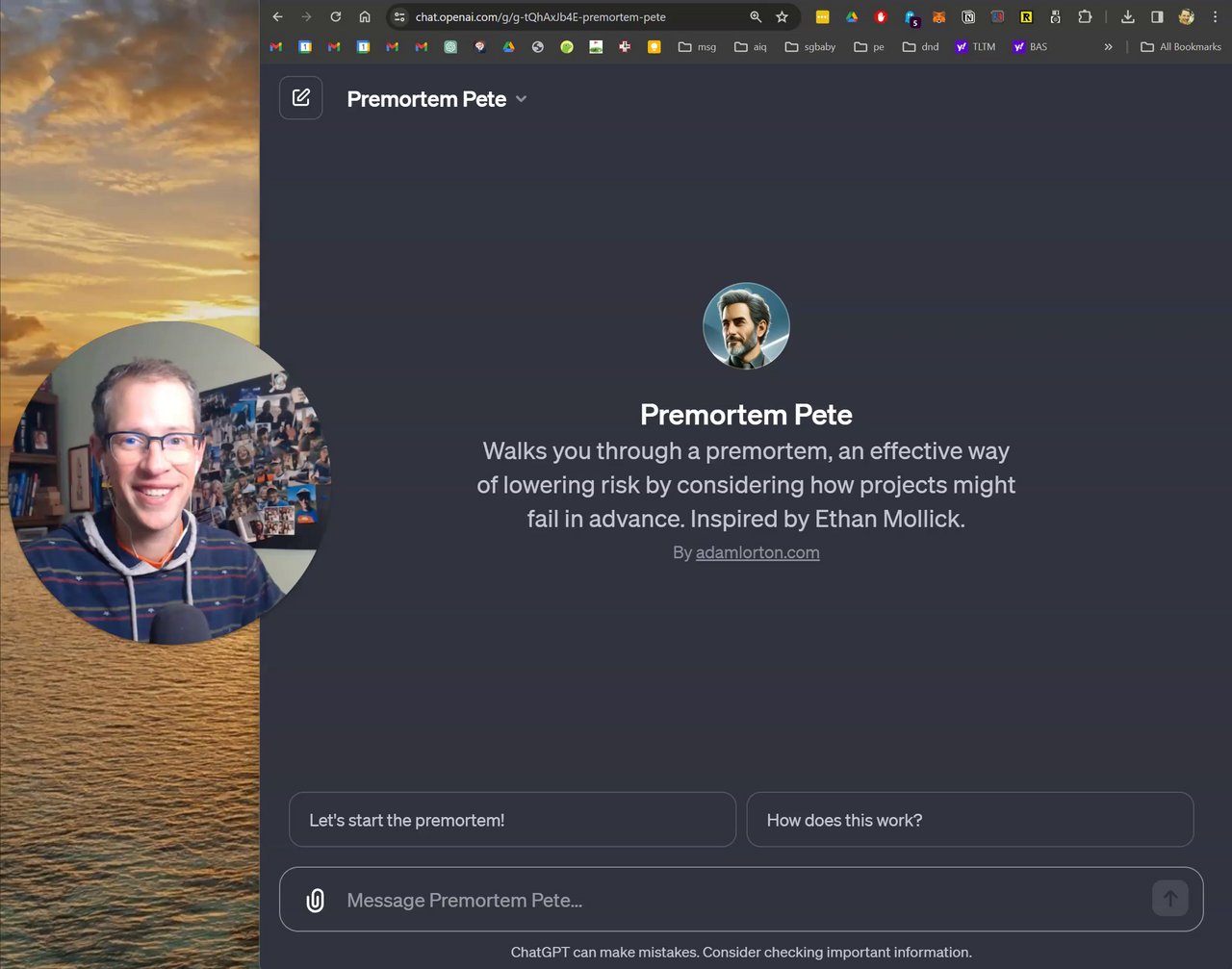Expand the msg bookmark folder

tap(697, 46)
